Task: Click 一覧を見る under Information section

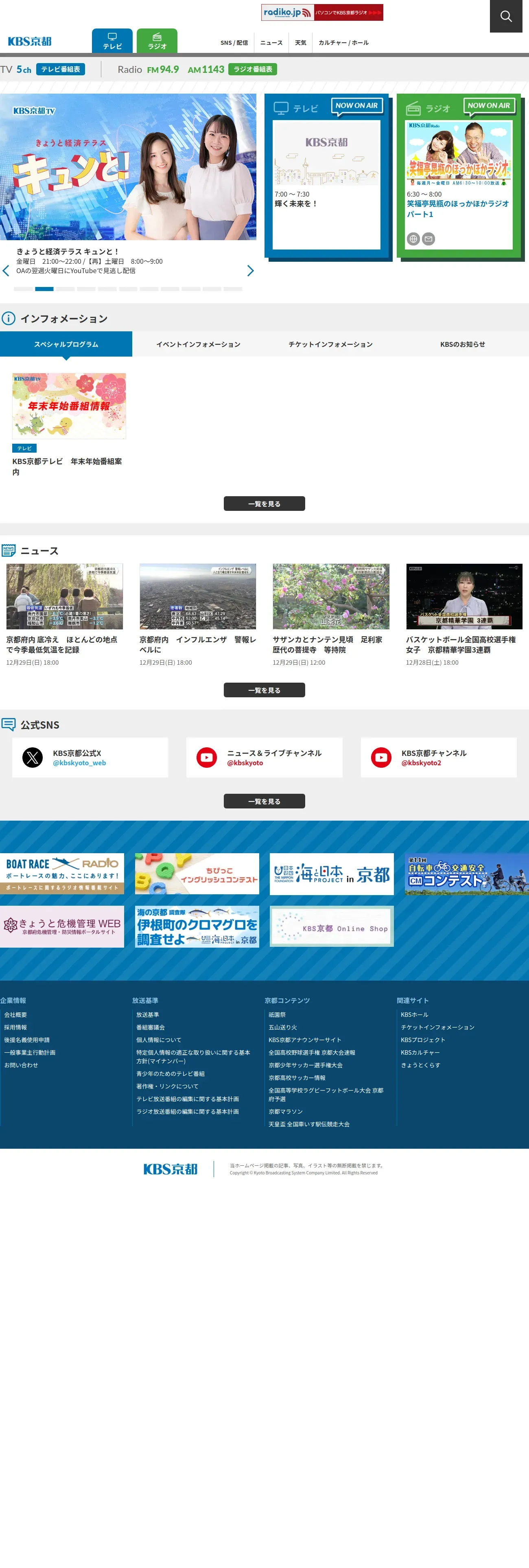Action: pos(264,504)
